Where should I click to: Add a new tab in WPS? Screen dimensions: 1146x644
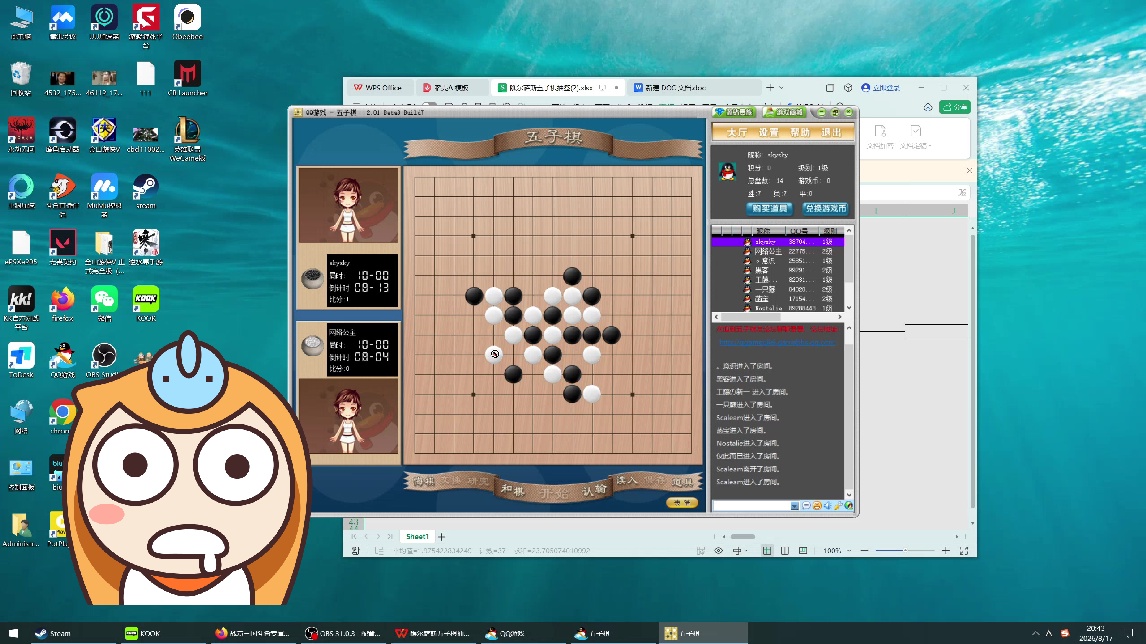pyautogui.click(x=770, y=87)
